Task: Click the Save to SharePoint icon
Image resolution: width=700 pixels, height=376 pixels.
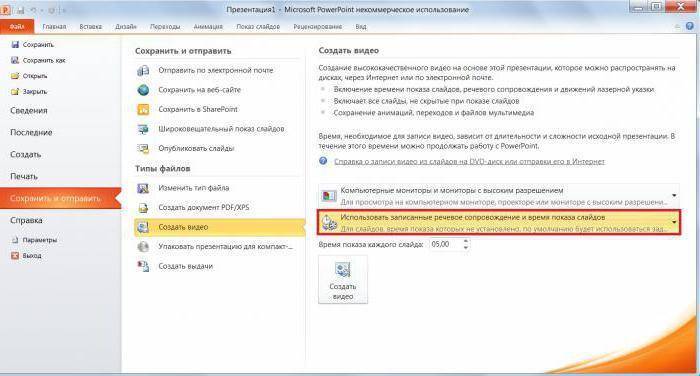Action: pyautogui.click(x=143, y=109)
